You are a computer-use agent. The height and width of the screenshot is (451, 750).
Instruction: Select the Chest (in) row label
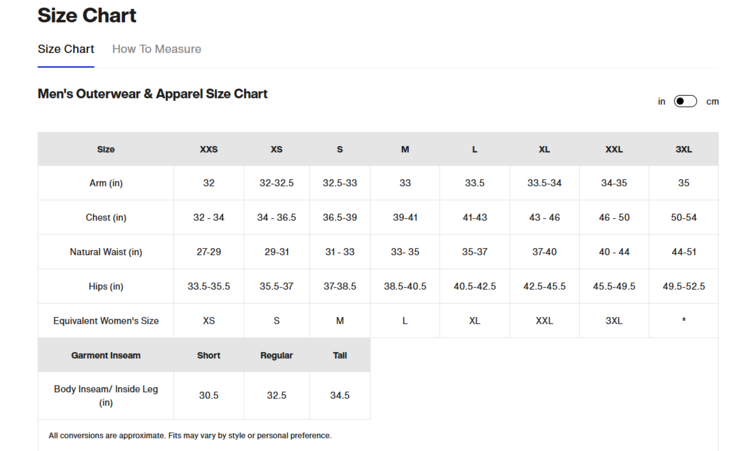point(105,217)
